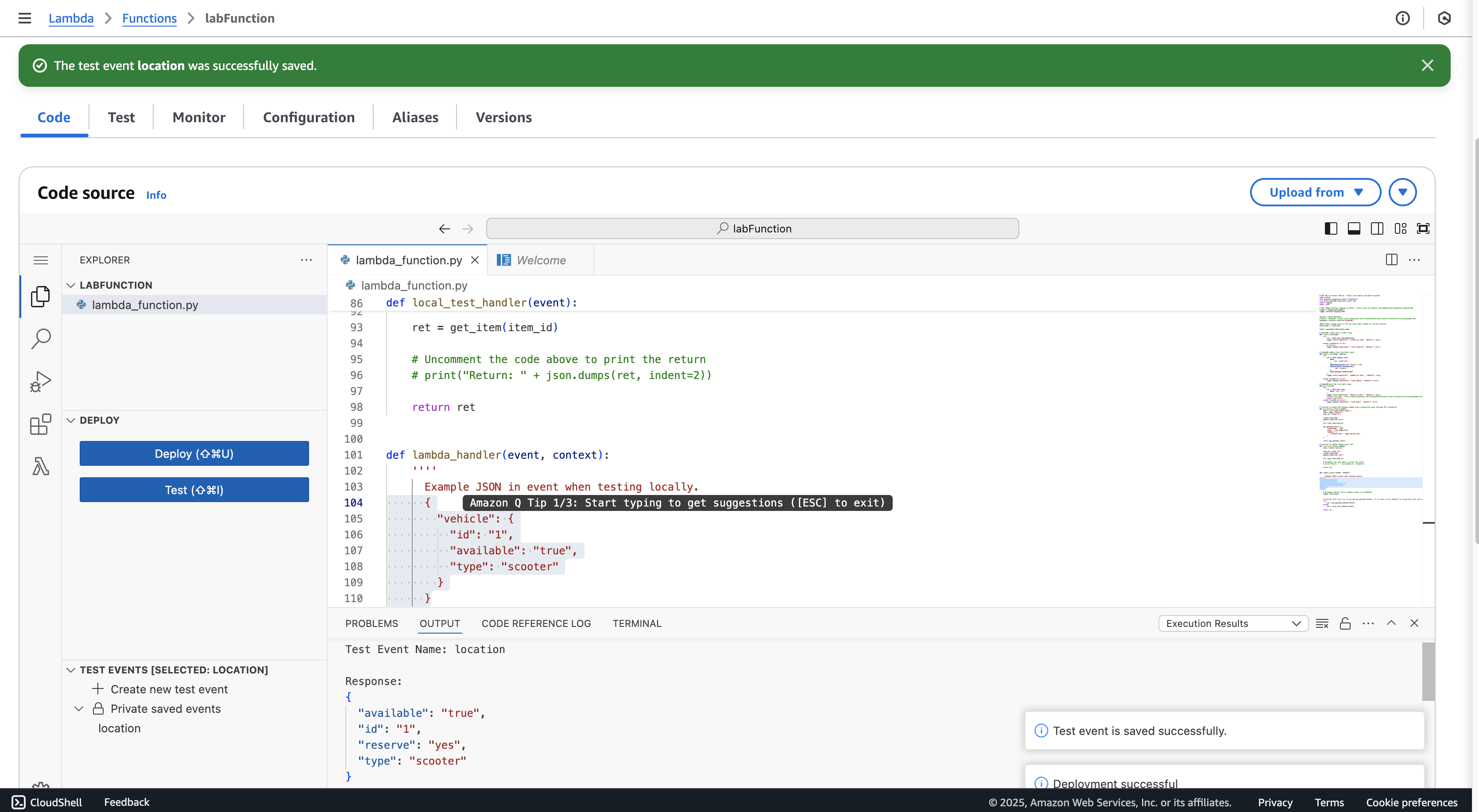Toggle the primary side bar layout icon
This screenshot has height=812, width=1479.
(x=1331, y=228)
